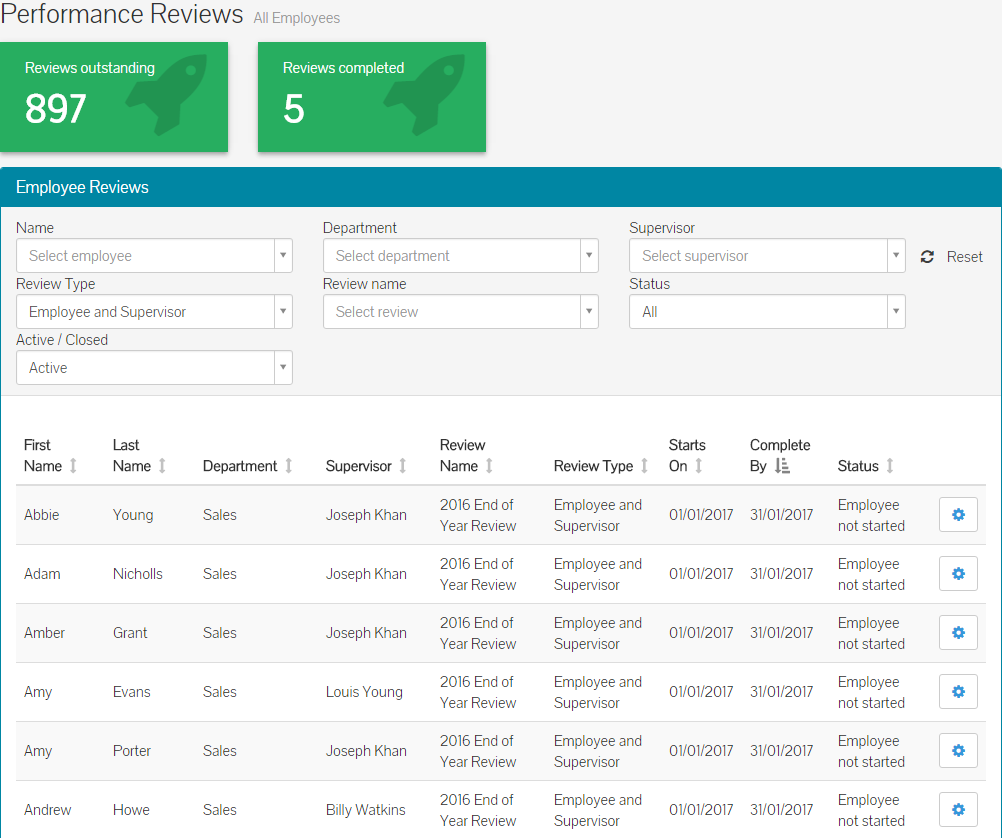Open the Select review dropdown
1002x838 pixels.
[x=461, y=312]
